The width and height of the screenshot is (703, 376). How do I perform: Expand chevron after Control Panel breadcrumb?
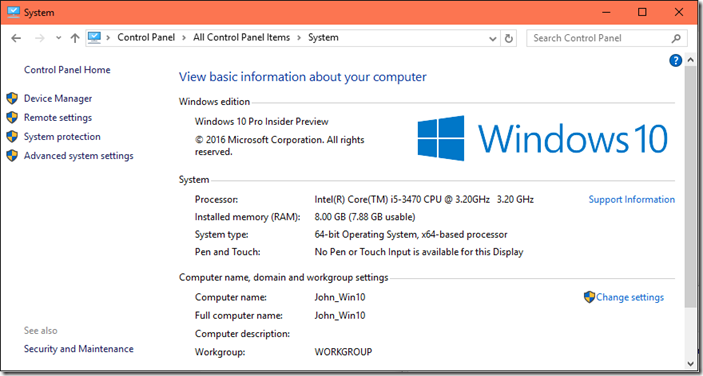[184, 38]
